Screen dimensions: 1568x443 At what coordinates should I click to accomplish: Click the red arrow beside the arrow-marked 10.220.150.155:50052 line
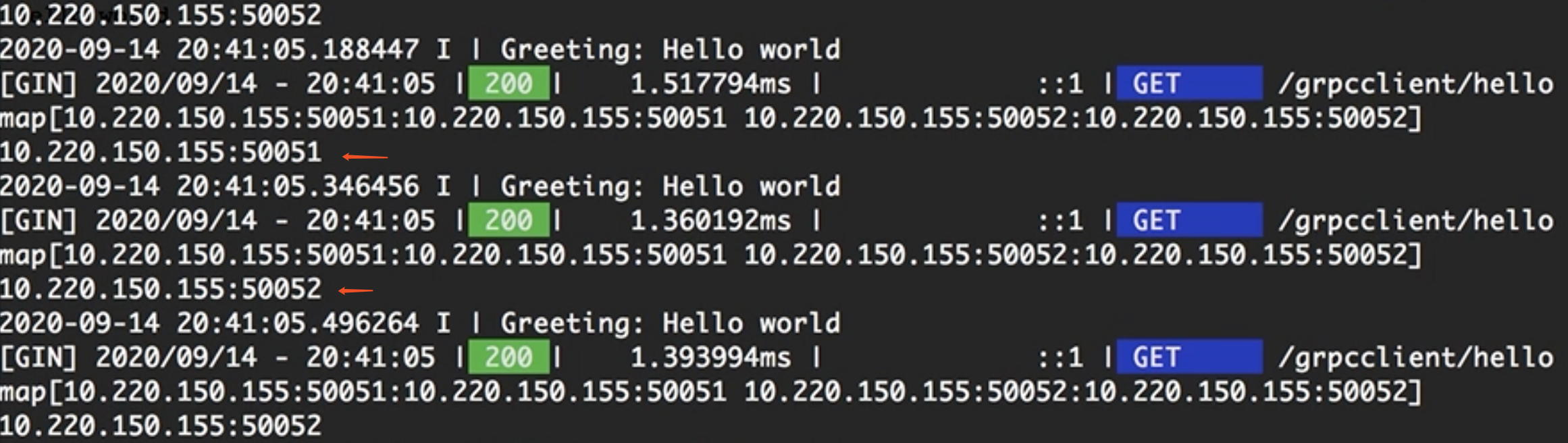pyautogui.click(x=355, y=291)
